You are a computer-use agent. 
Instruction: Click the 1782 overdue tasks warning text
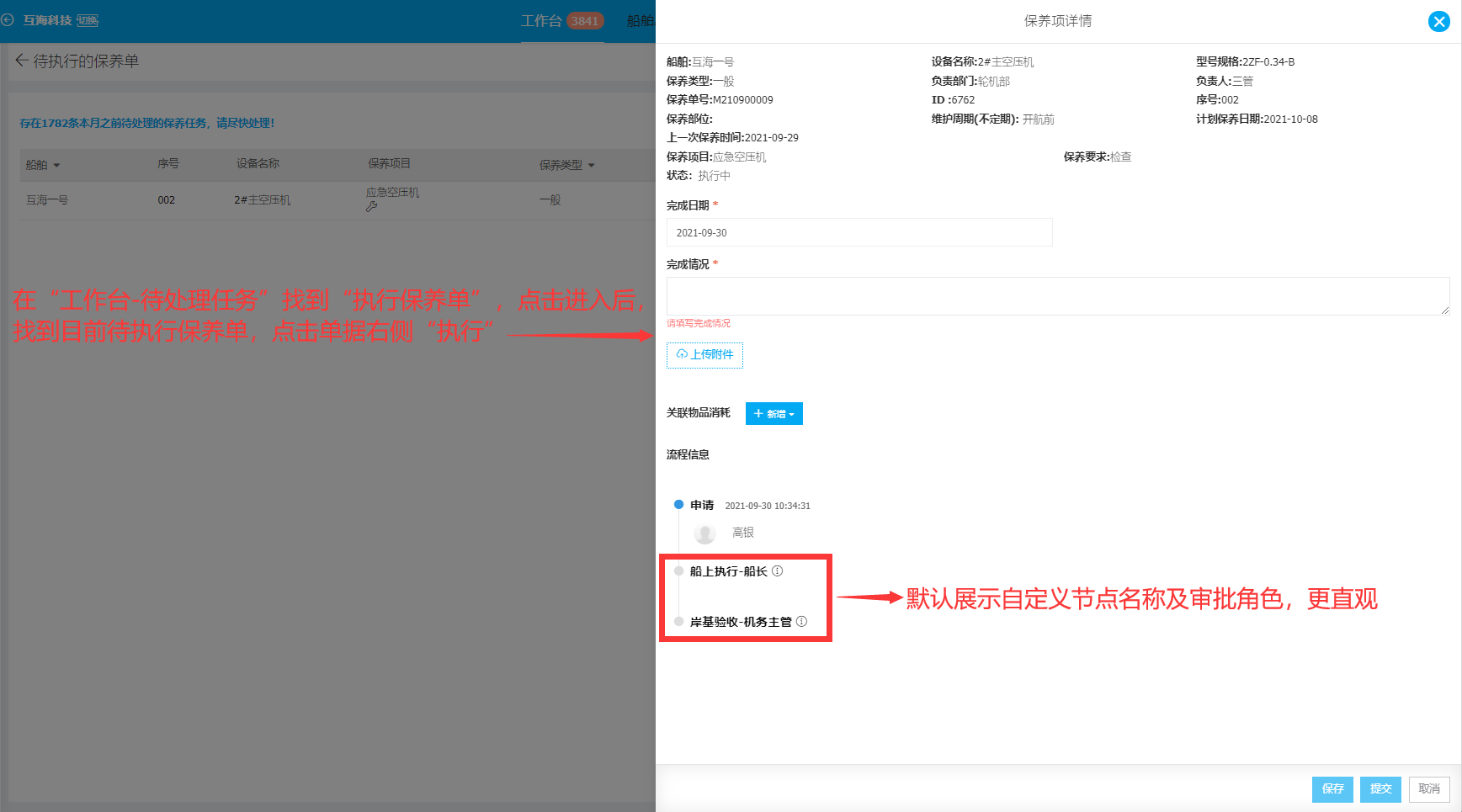[147, 123]
